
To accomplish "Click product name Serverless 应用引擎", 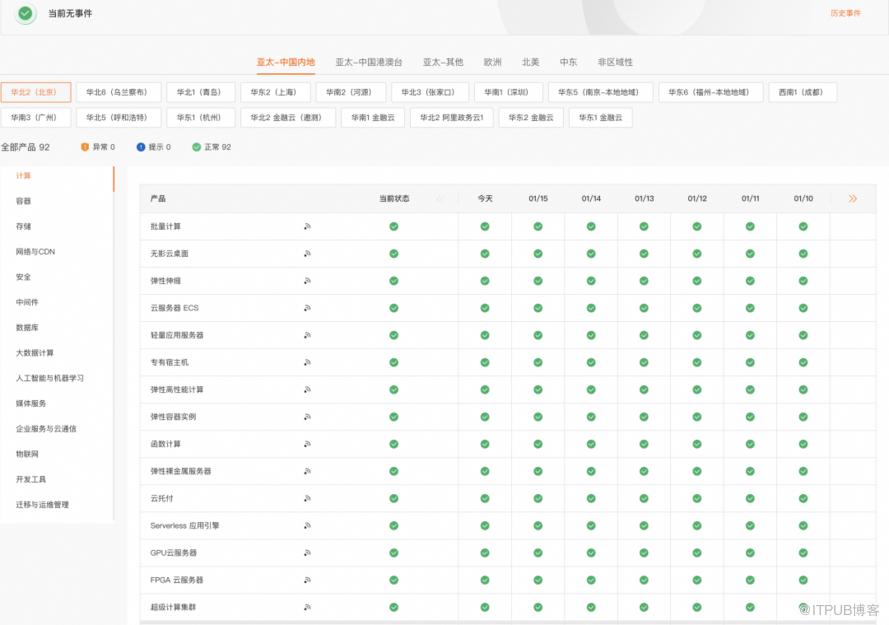I will [x=184, y=526].
